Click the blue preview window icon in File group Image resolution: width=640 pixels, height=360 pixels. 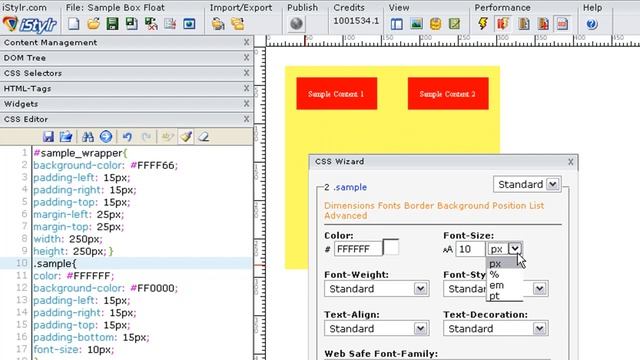pyautogui.click(x=189, y=24)
